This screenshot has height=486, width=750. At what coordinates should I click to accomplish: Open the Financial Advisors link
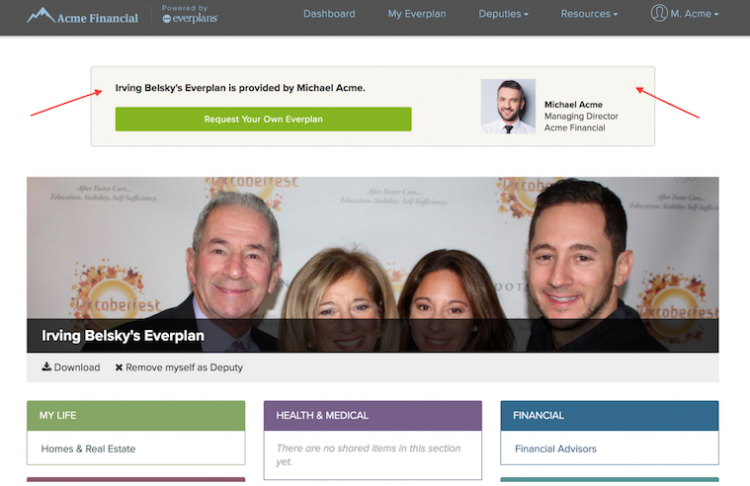(555, 449)
